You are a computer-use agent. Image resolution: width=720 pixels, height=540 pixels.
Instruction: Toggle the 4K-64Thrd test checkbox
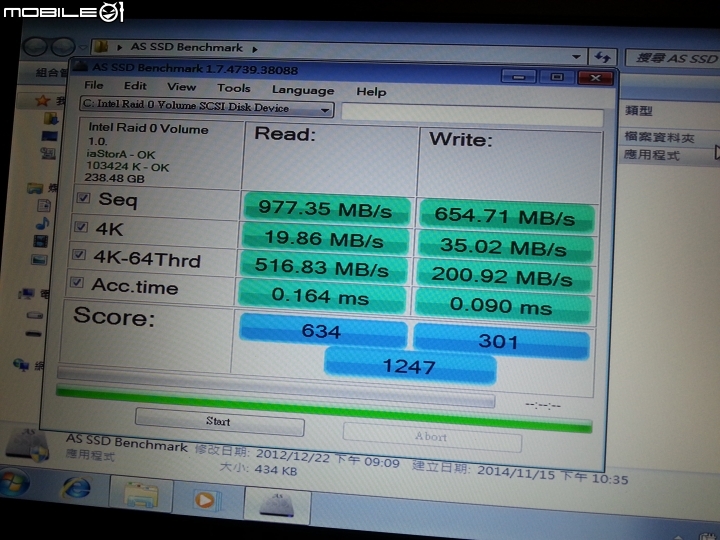coord(79,254)
